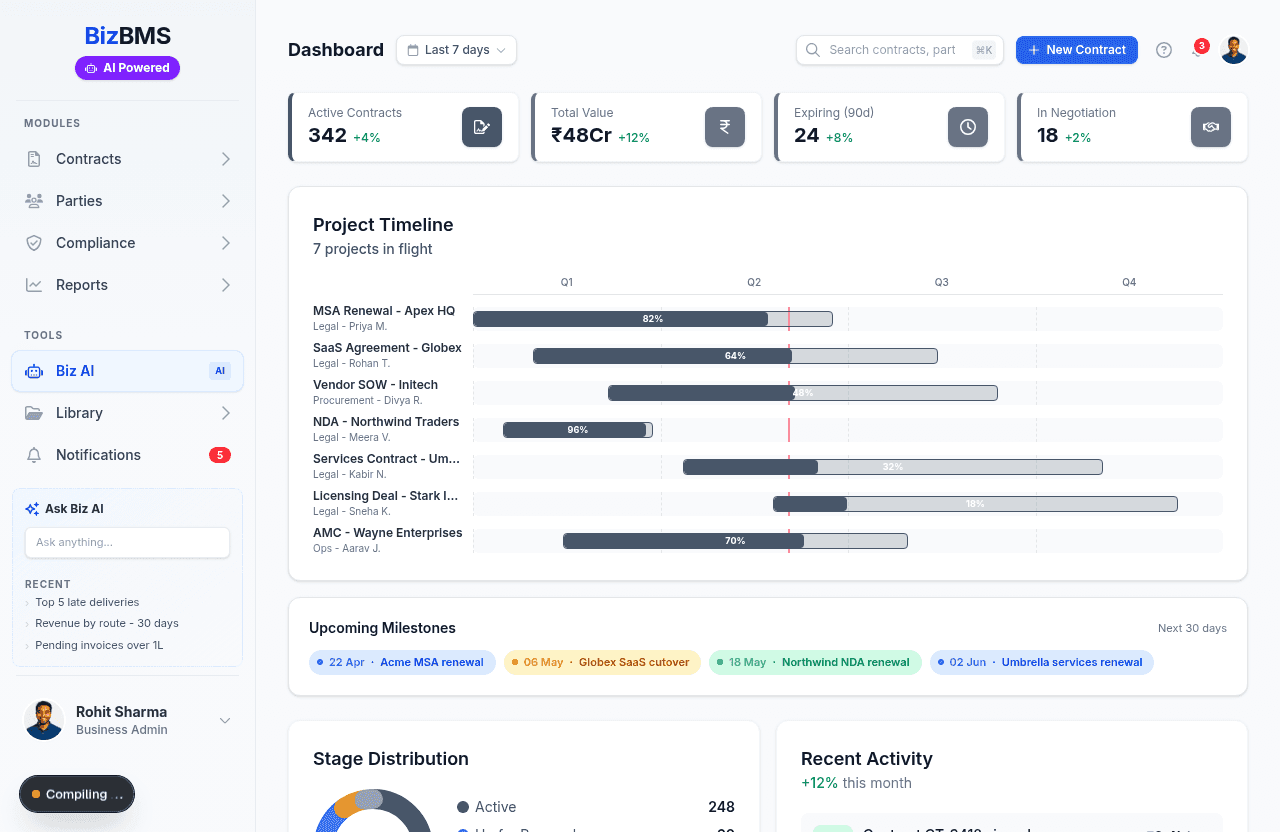Expand the Rohit Sharma profile menu

[x=225, y=720]
